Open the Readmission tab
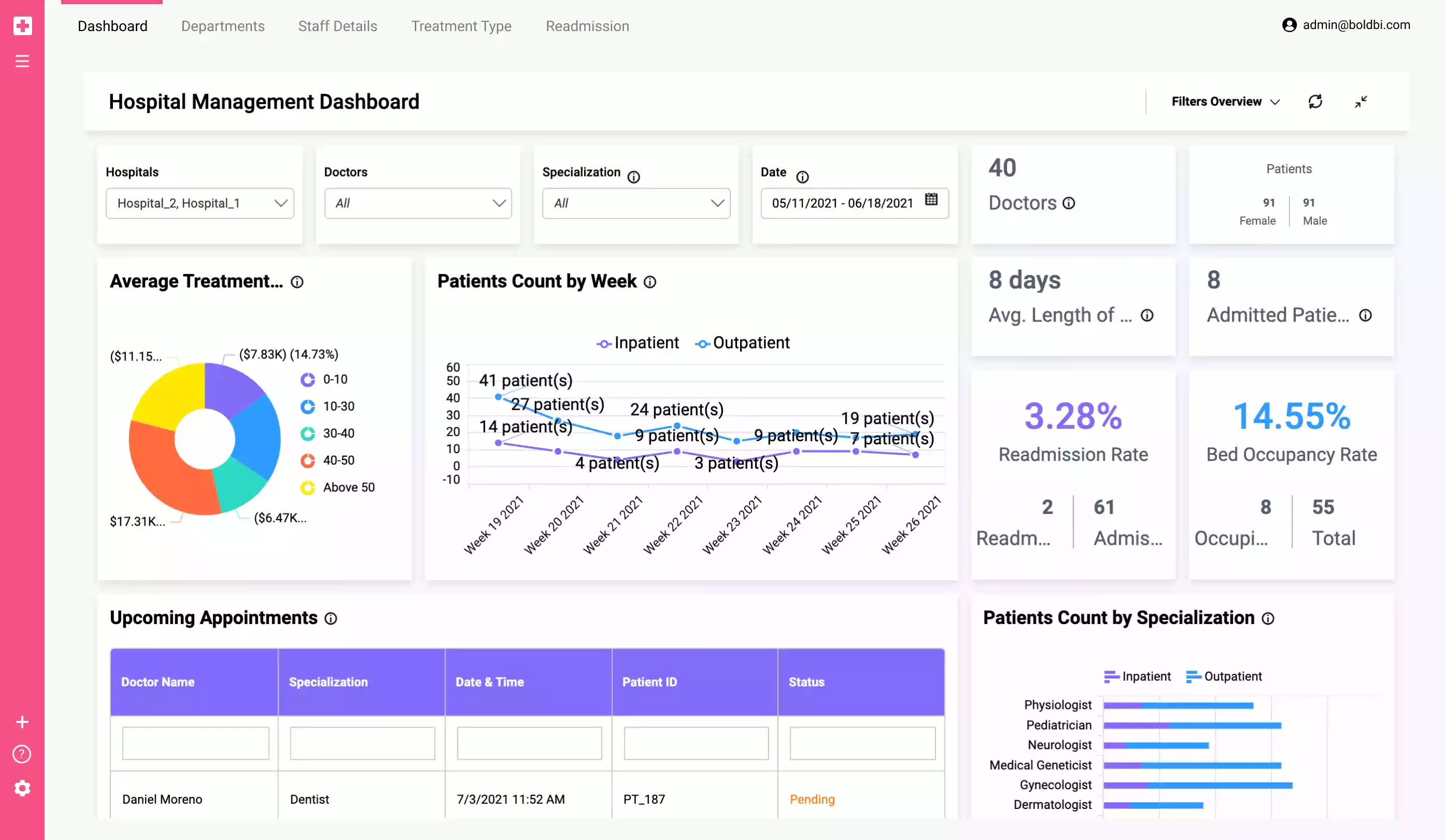This screenshot has height=840, width=1445. tap(587, 26)
